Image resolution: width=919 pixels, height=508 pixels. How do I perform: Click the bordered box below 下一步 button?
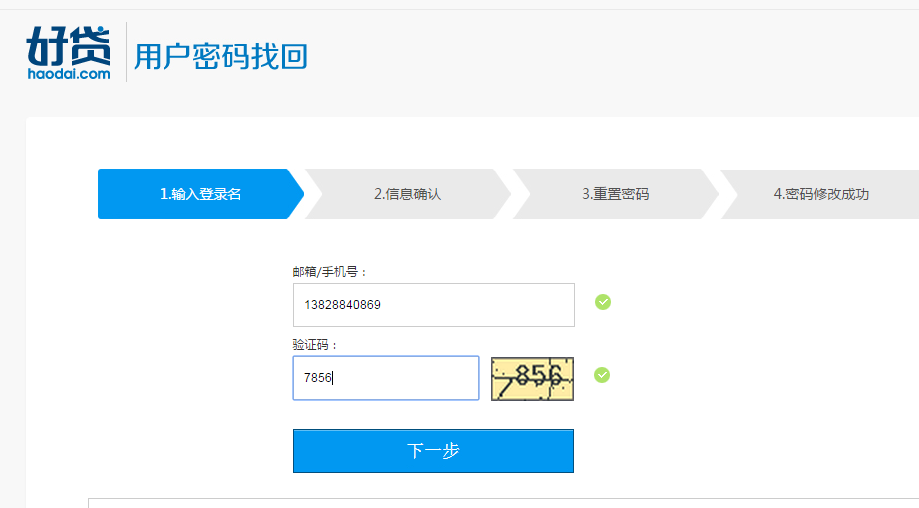tap(503, 503)
